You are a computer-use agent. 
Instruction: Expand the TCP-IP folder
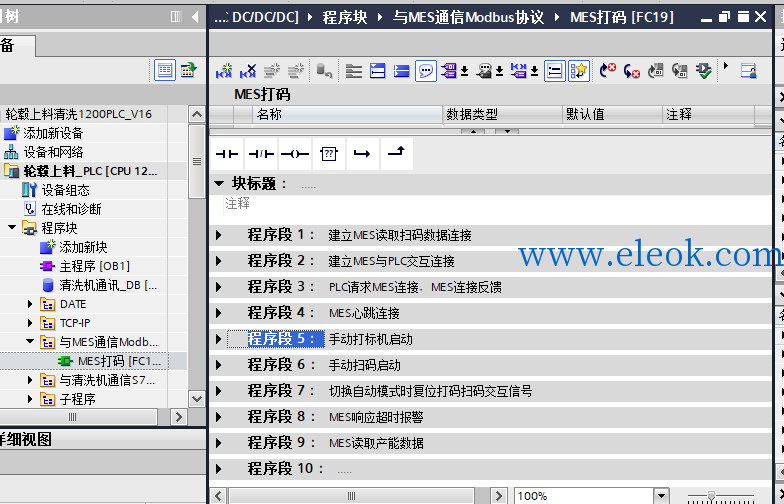(30, 323)
